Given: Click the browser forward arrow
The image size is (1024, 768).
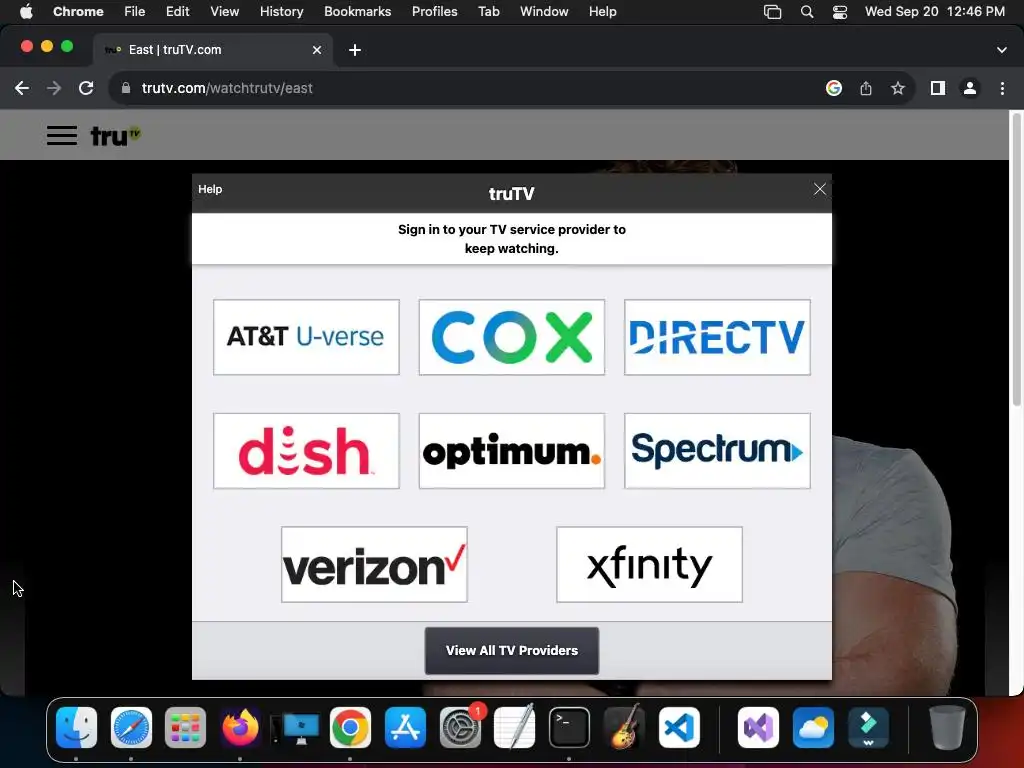Looking at the screenshot, I should (x=54, y=88).
